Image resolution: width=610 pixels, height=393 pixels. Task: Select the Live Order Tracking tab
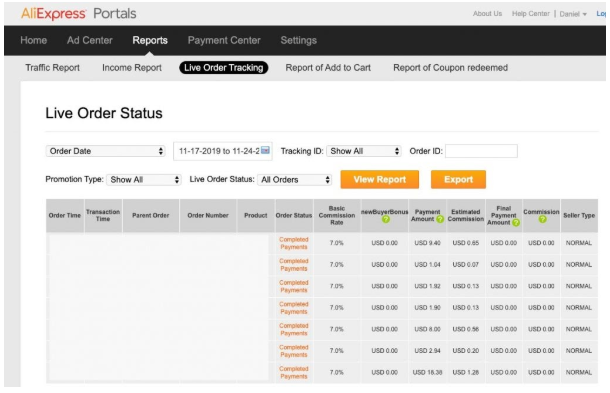click(x=224, y=68)
